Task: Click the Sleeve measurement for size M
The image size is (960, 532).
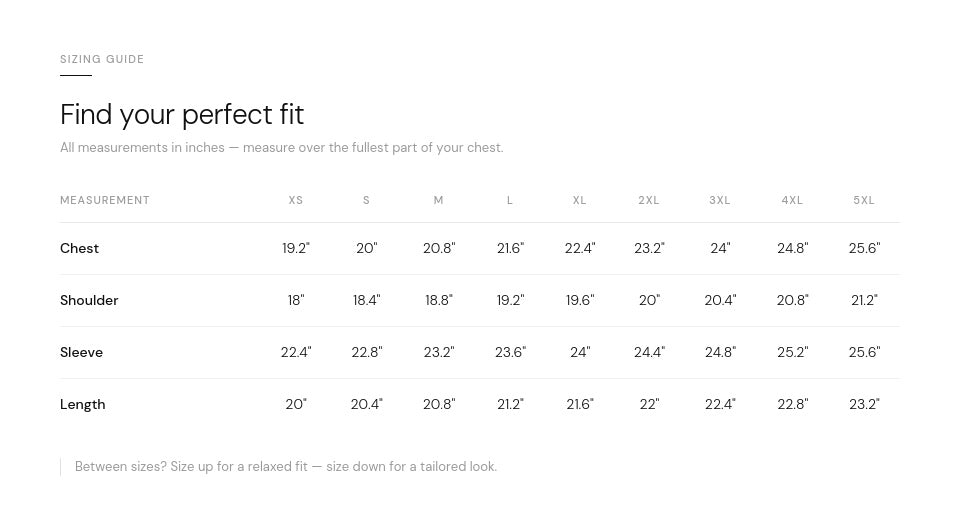Action: [x=438, y=352]
